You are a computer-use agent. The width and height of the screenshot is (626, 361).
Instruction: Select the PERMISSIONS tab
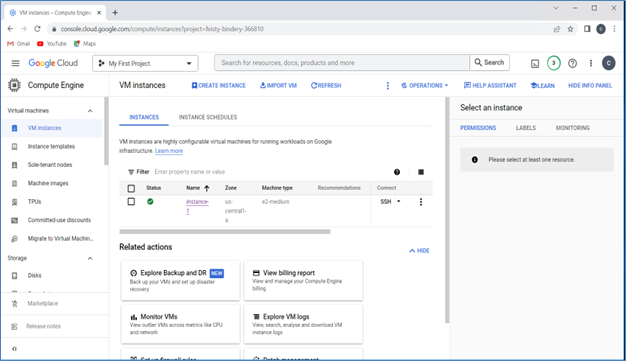[x=478, y=128]
